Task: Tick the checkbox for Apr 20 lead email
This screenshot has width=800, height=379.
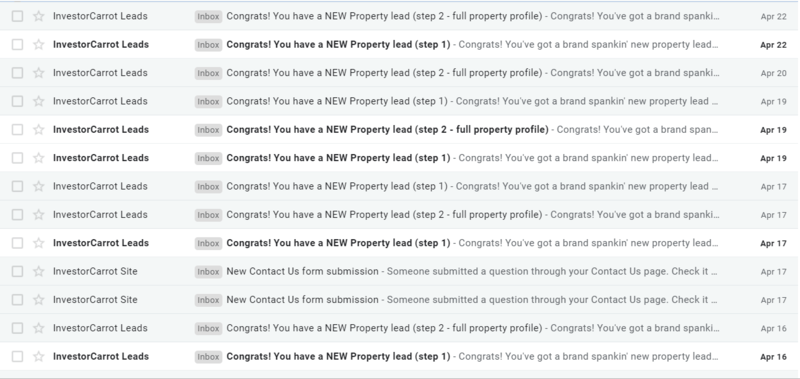Action: coord(17,73)
